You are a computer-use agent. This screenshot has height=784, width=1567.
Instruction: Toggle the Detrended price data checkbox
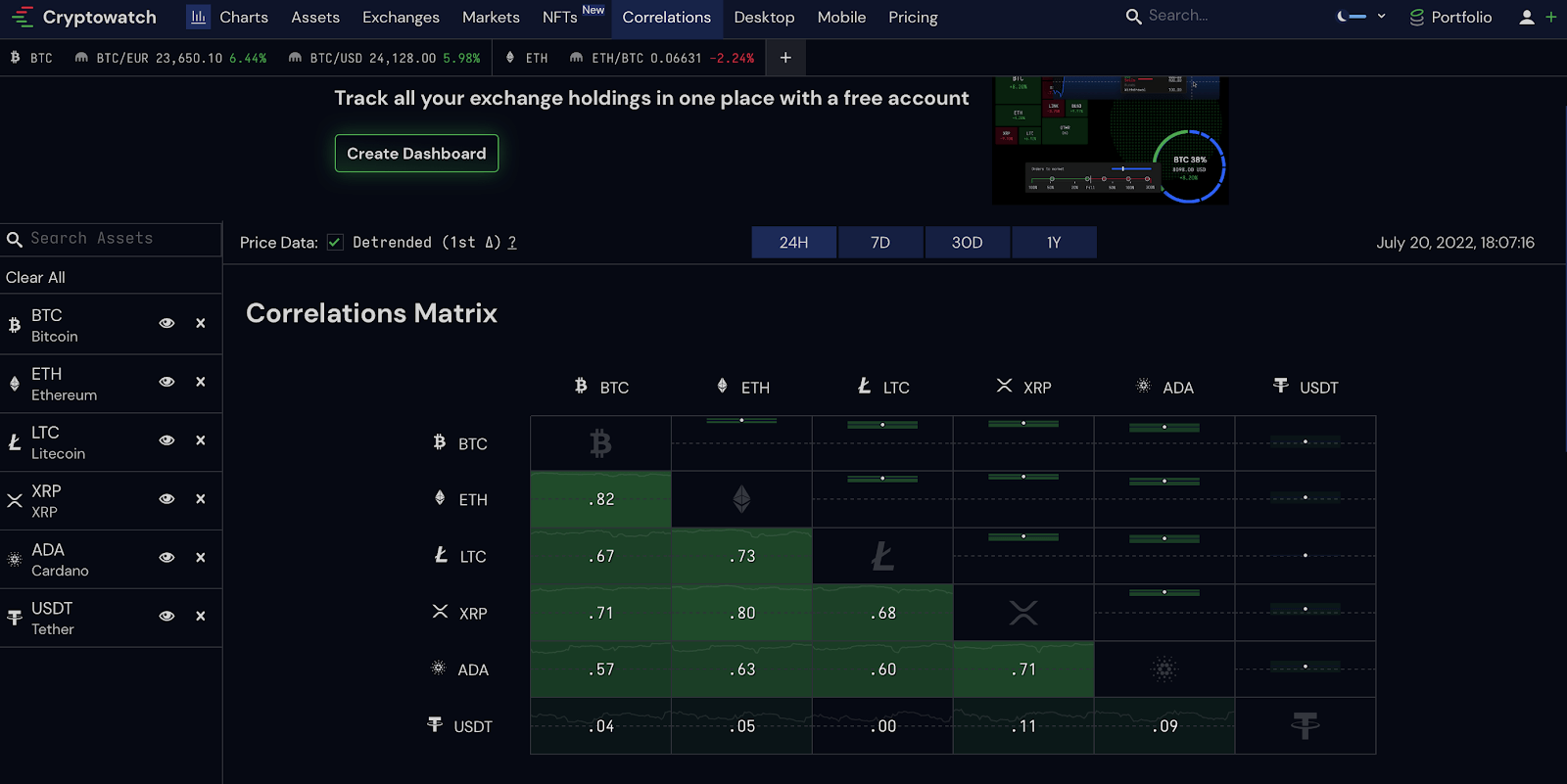tap(335, 243)
